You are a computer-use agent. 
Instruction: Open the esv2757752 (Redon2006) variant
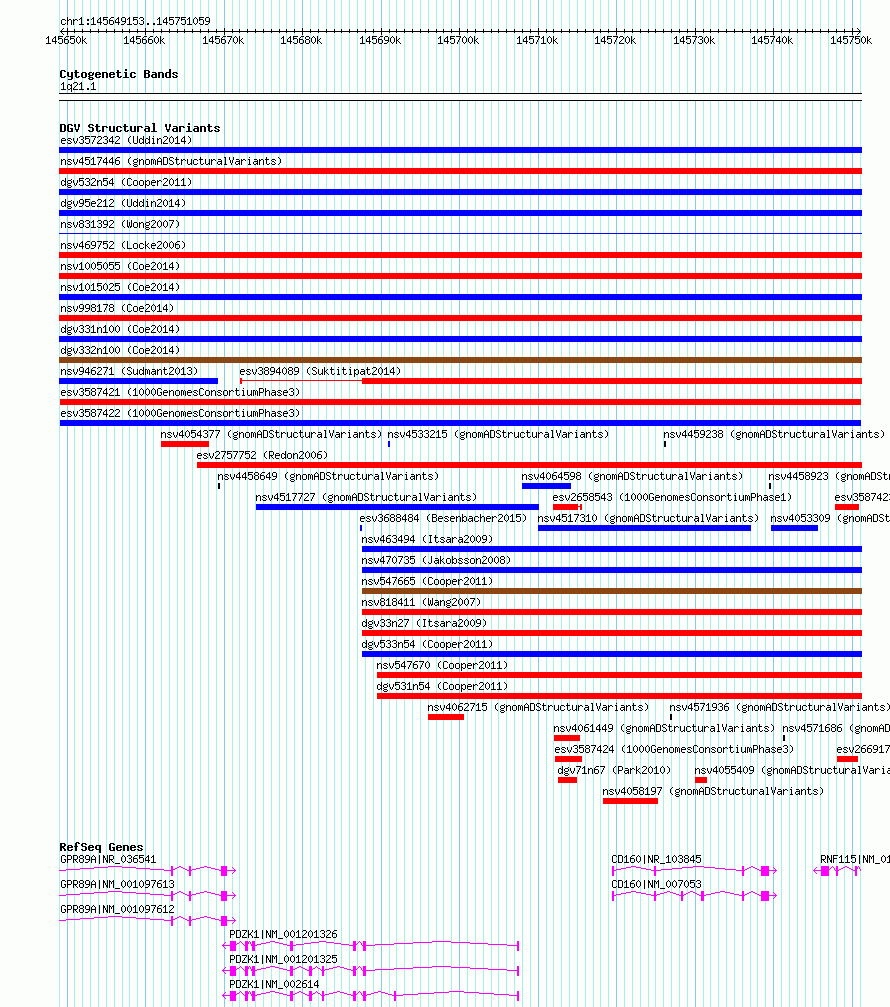click(262, 455)
